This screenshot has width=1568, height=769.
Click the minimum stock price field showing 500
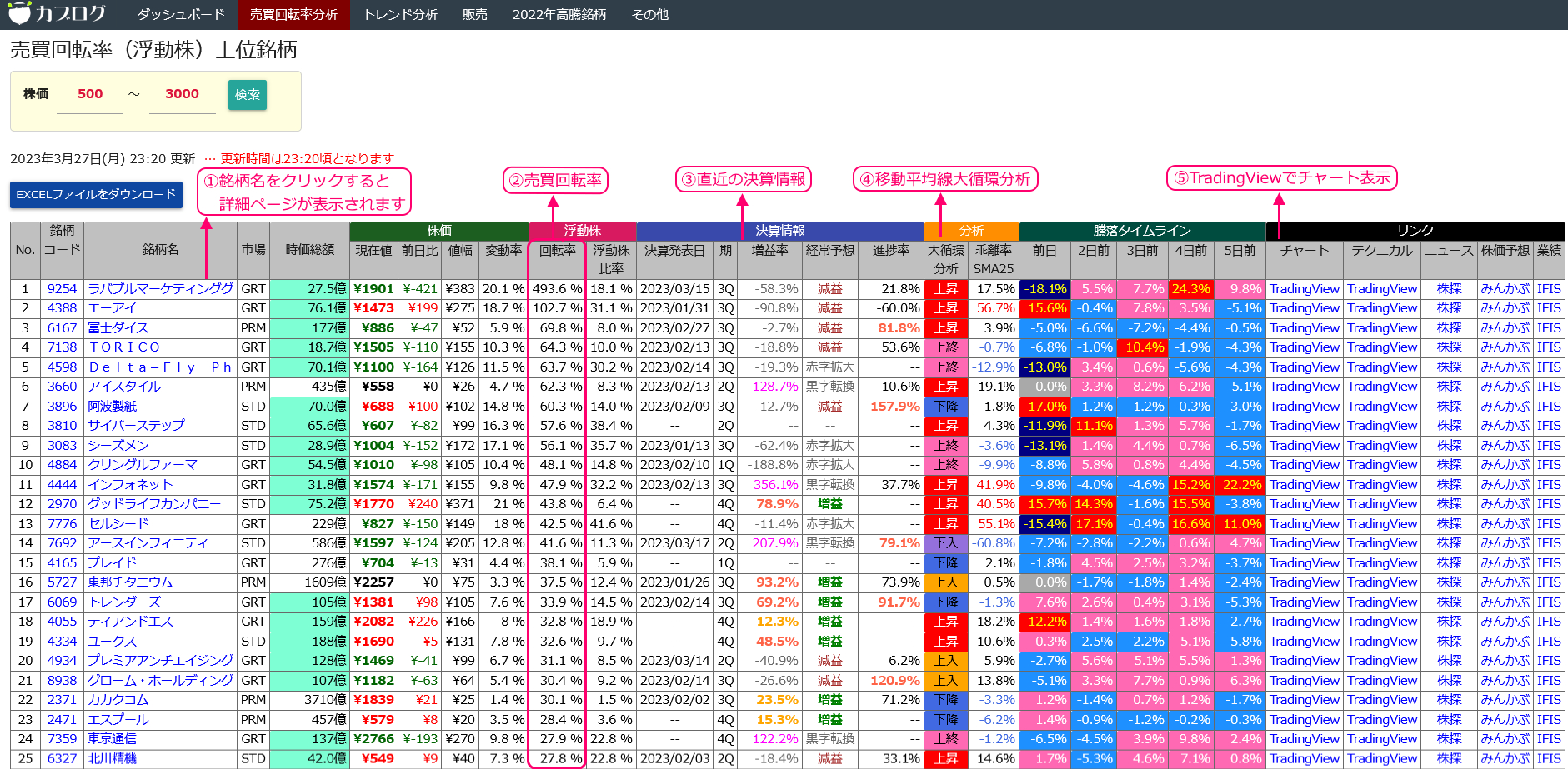point(90,95)
